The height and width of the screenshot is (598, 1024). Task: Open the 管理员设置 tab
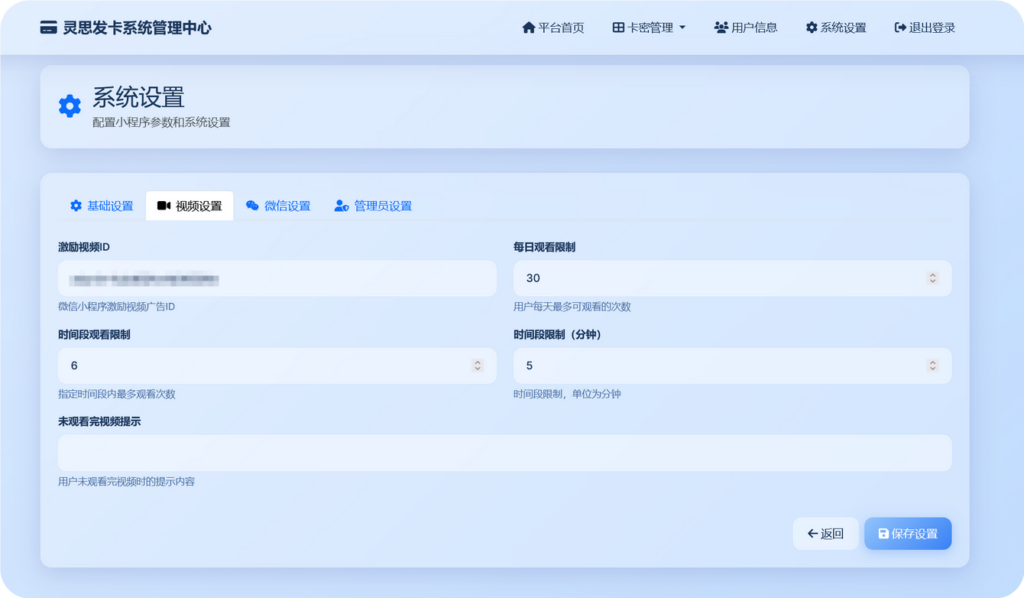373,206
